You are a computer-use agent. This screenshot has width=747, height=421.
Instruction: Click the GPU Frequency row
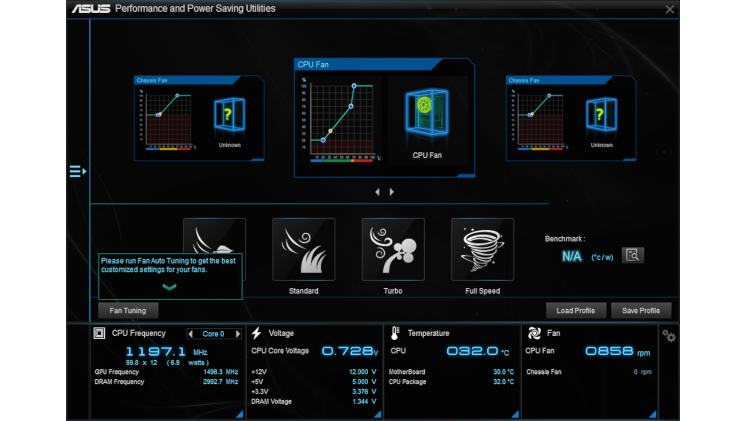(x=166, y=372)
